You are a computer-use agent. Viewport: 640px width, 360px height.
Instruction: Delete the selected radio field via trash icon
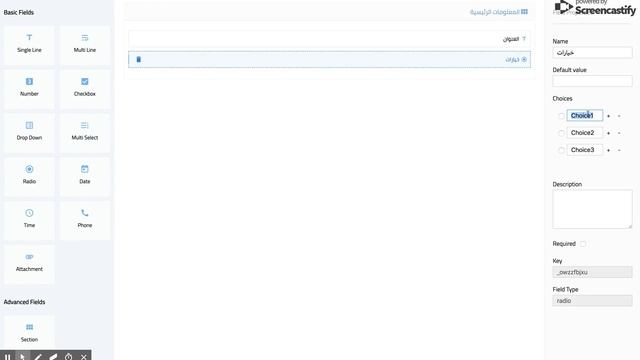[138, 60]
